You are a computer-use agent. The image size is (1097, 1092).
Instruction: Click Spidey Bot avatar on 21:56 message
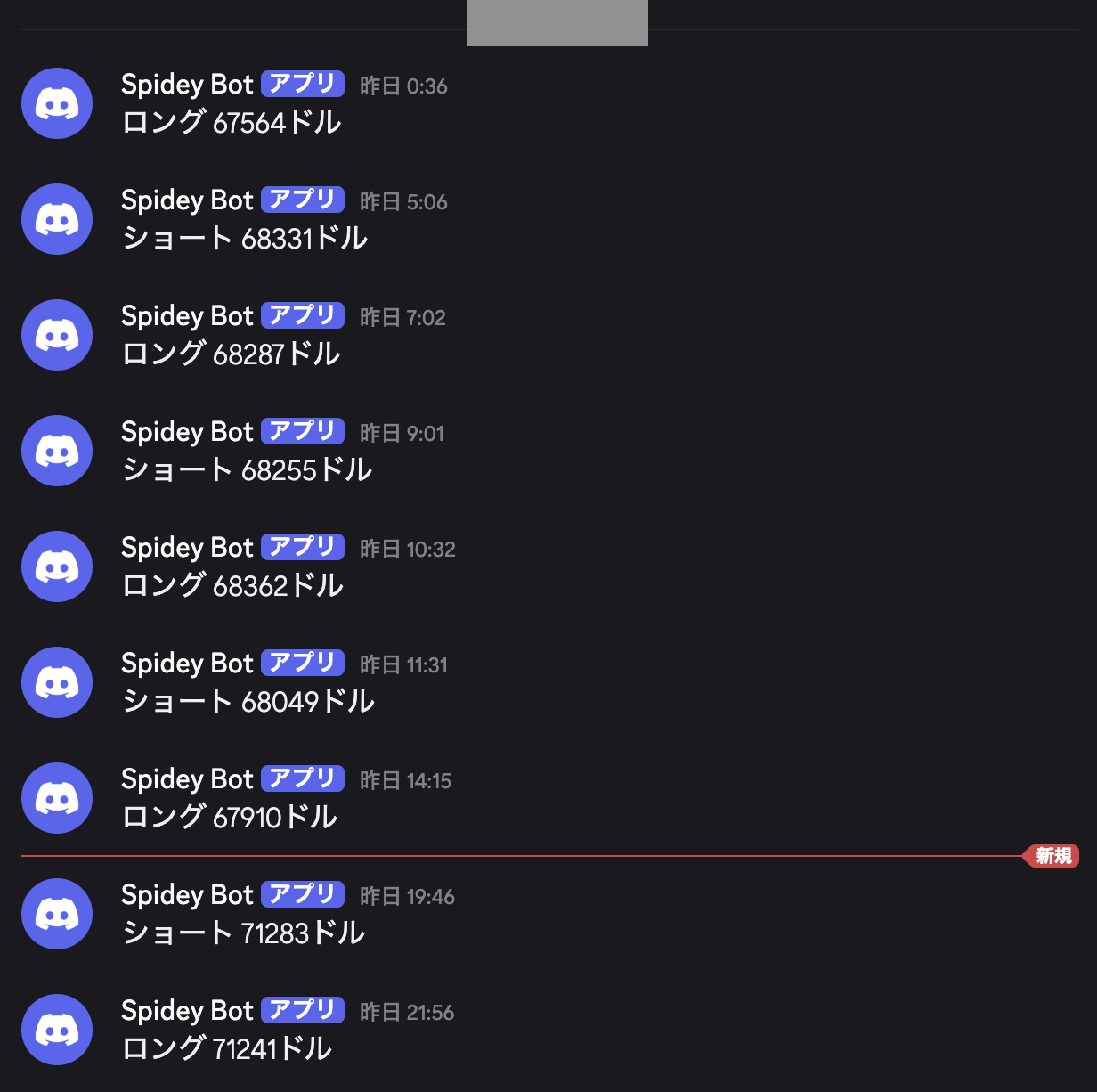point(57,1030)
